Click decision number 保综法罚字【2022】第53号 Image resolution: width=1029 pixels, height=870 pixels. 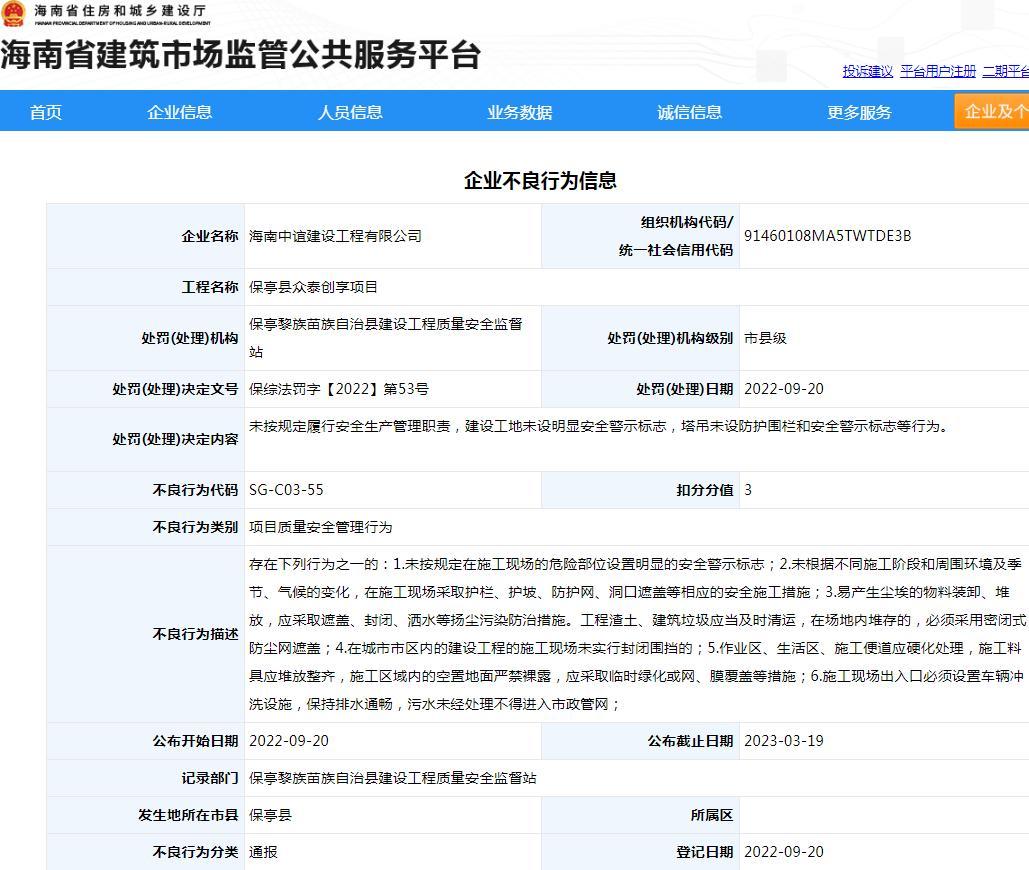coord(338,389)
